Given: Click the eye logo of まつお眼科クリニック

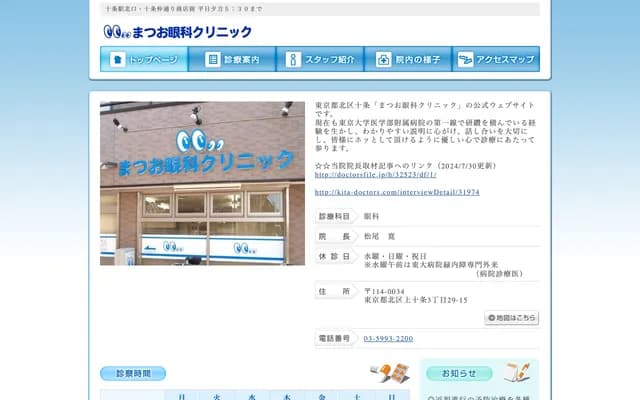Looking at the screenshot, I should (117, 32).
